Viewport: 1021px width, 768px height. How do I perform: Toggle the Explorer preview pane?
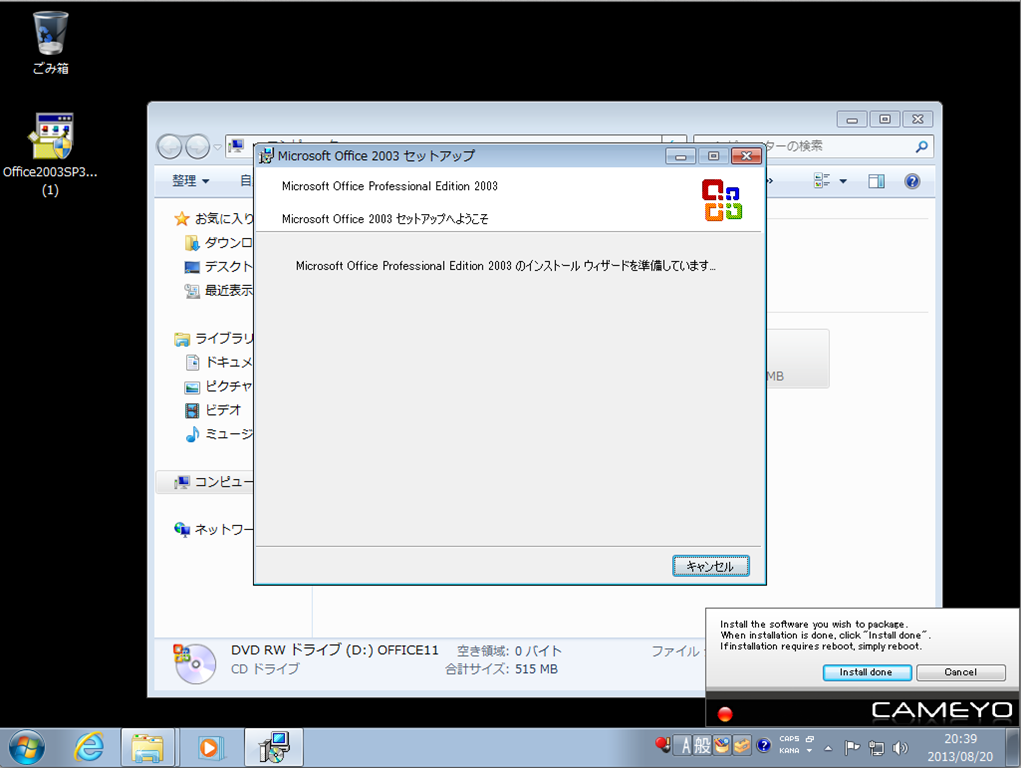point(876,181)
